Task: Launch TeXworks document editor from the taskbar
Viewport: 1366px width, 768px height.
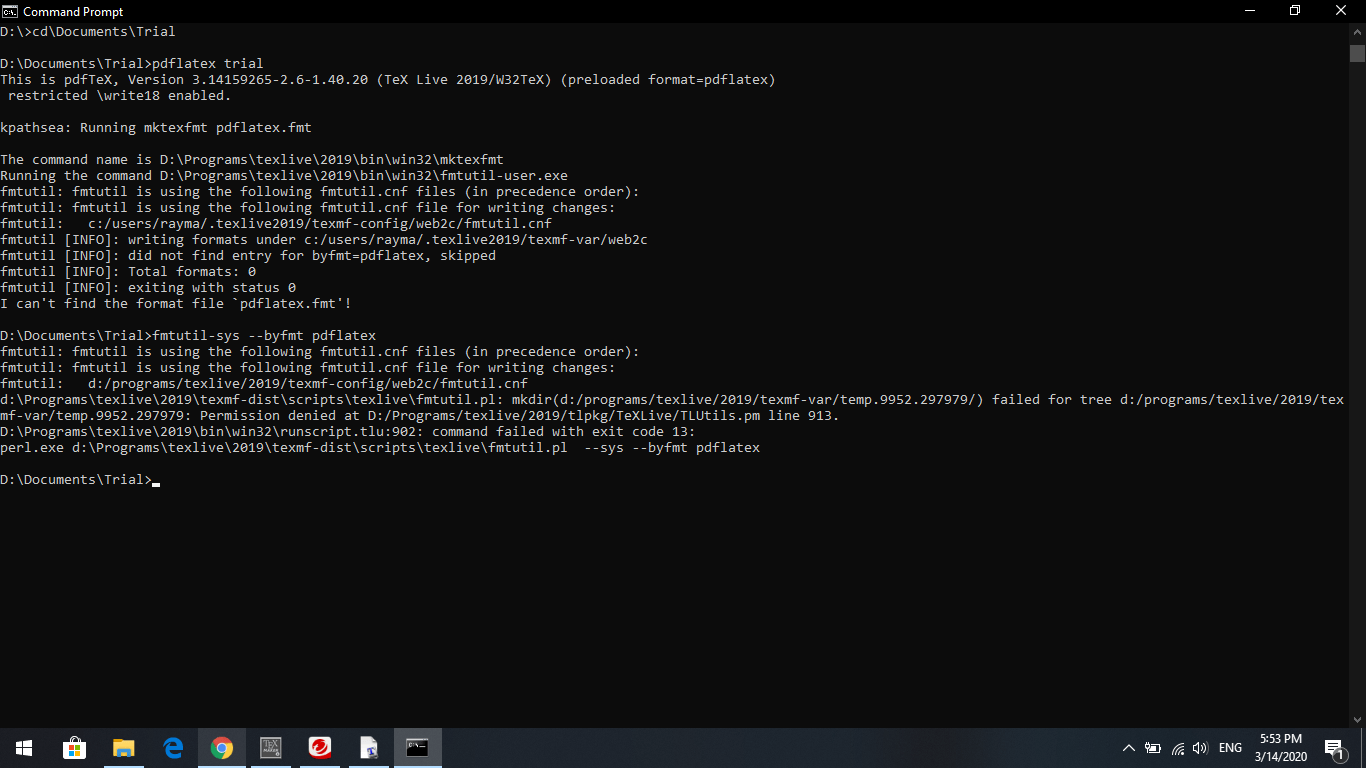Action: (x=368, y=747)
